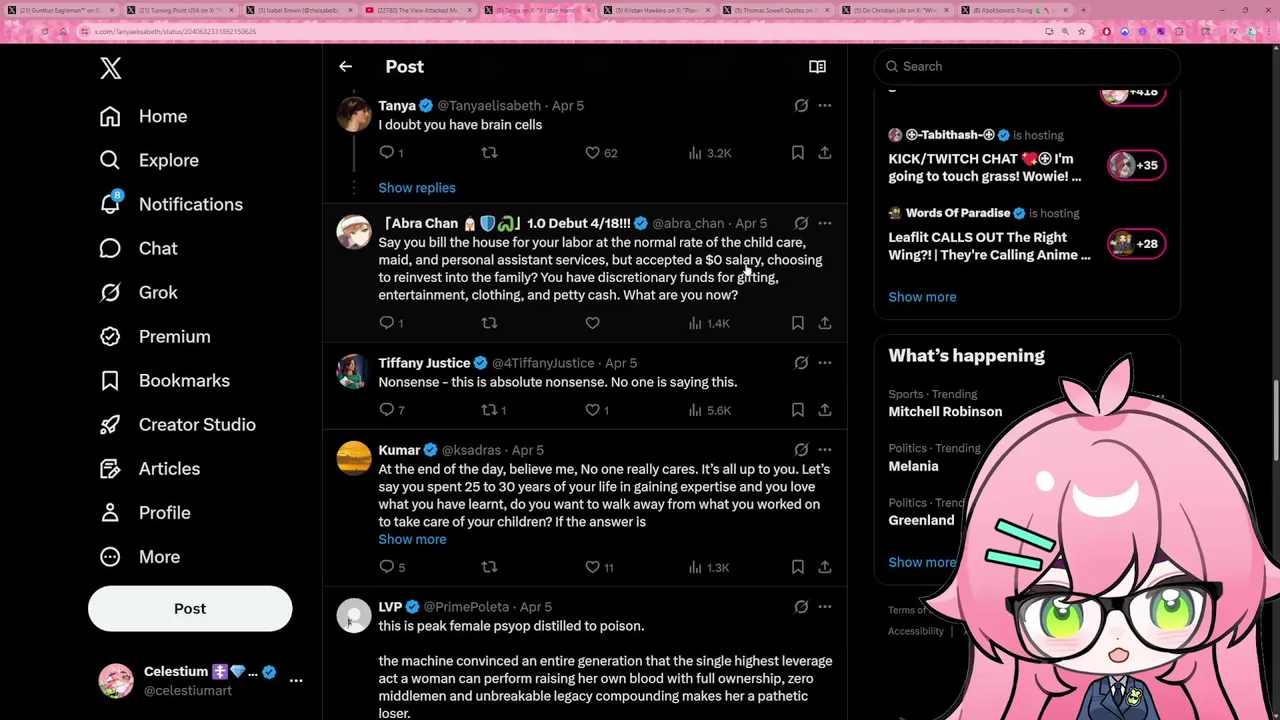Open Articles in sidebar
Viewport: 1280px width, 720px height.
click(150, 468)
